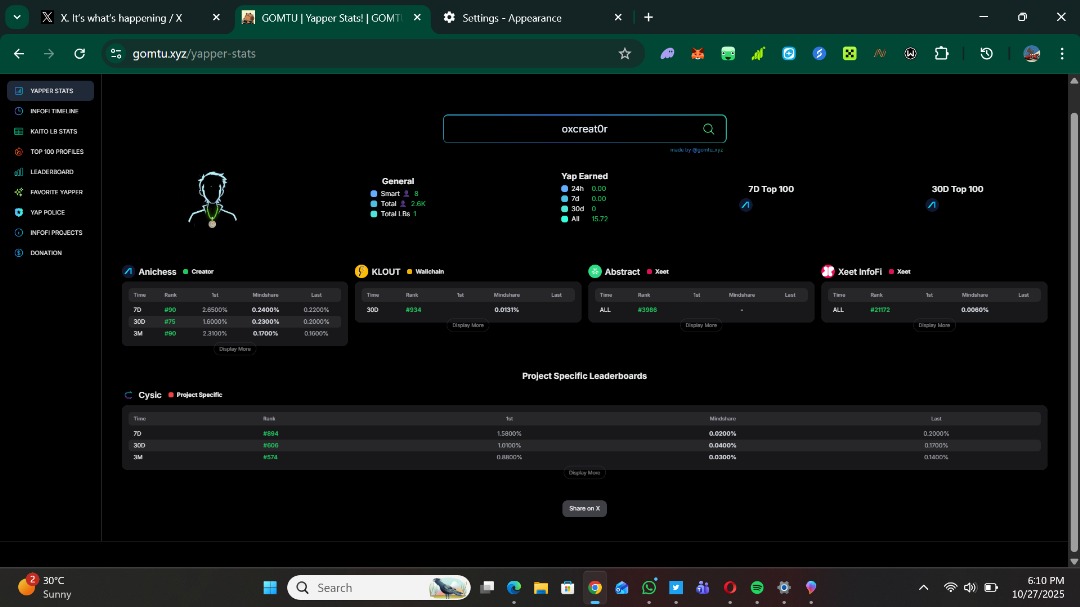This screenshot has width=1080, height=607.
Task: Go back in browser
Action: pyautogui.click(x=19, y=54)
